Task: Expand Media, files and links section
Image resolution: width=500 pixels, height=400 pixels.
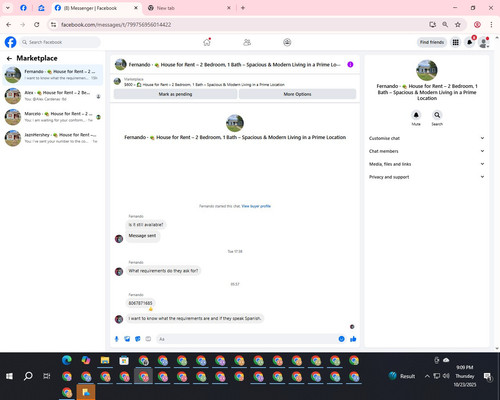Action: 427,164
